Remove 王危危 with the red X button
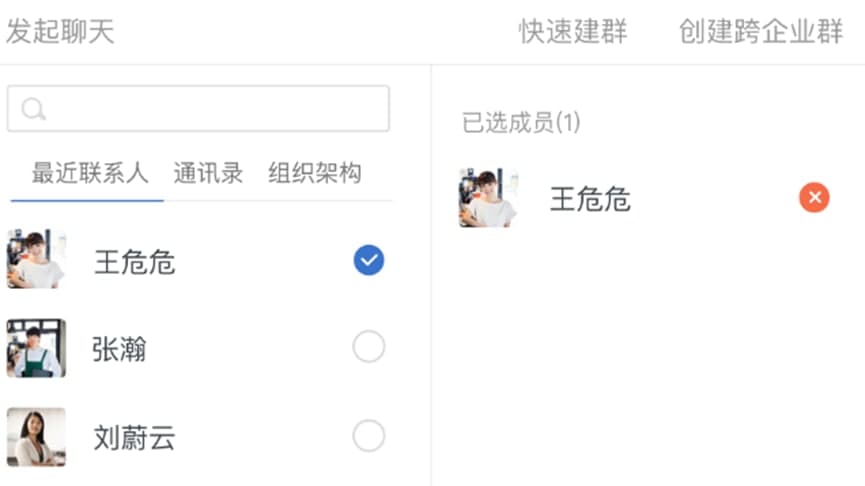865x486 pixels. click(814, 198)
